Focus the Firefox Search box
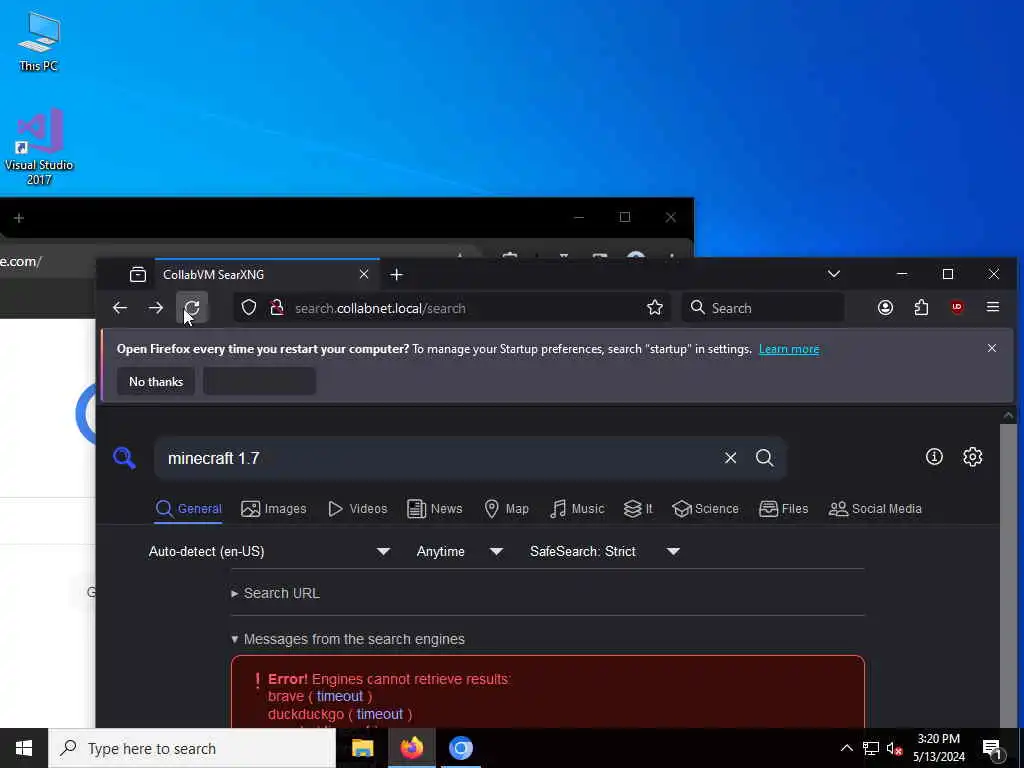Screen dimensions: 1024x768 pyautogui.click(x=763, y=308)
